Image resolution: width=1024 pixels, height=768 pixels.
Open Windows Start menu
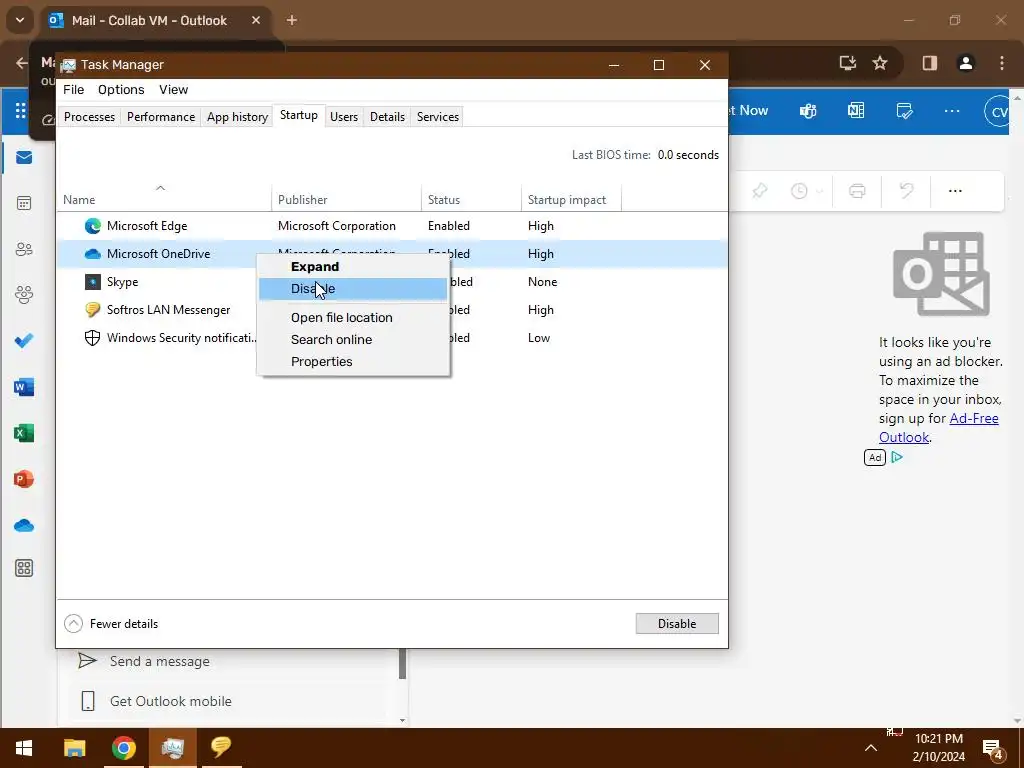click(x=24, y=748)
